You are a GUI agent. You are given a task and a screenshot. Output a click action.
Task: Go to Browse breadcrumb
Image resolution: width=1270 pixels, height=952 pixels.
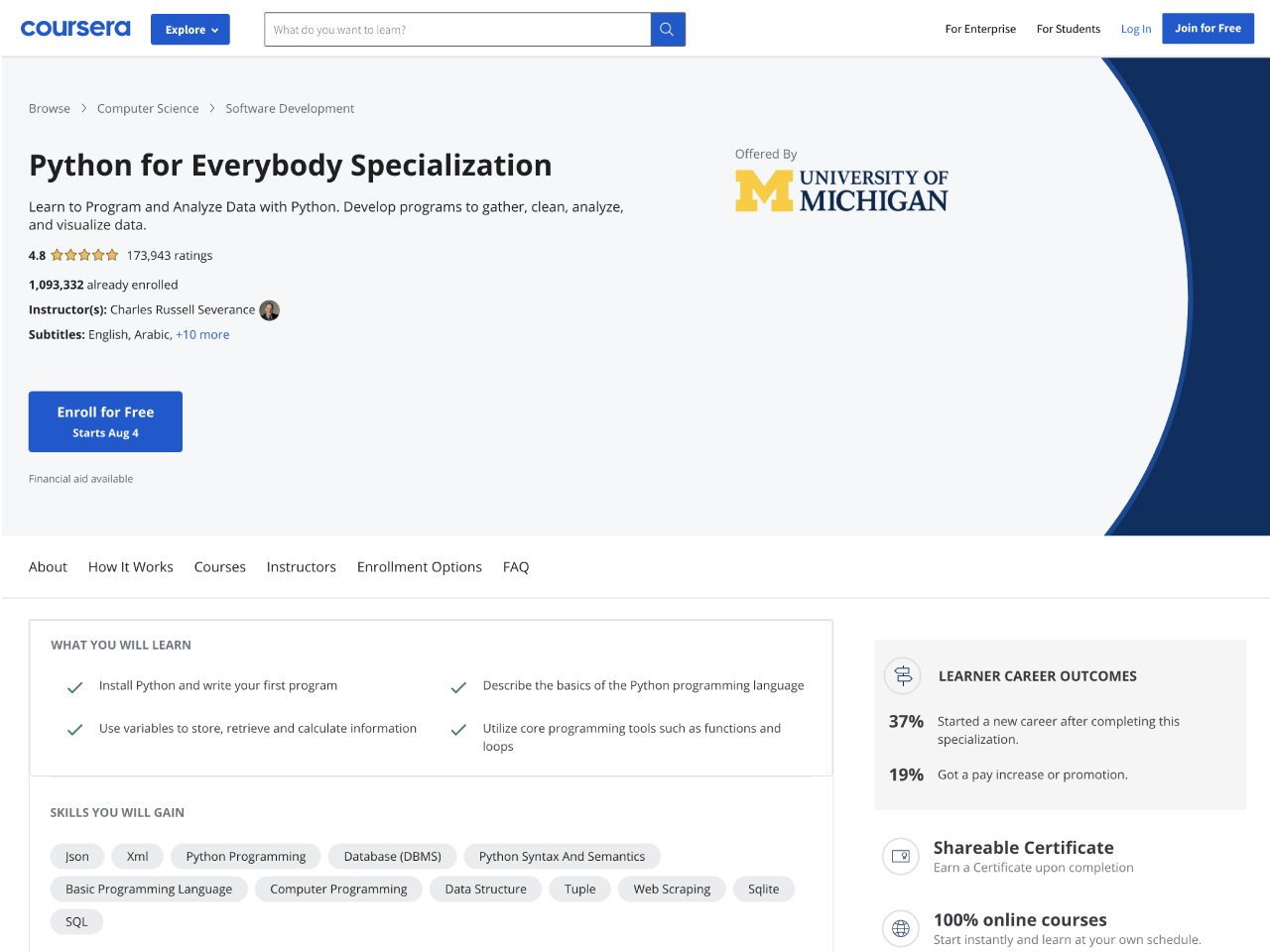(x=50, y=109)
